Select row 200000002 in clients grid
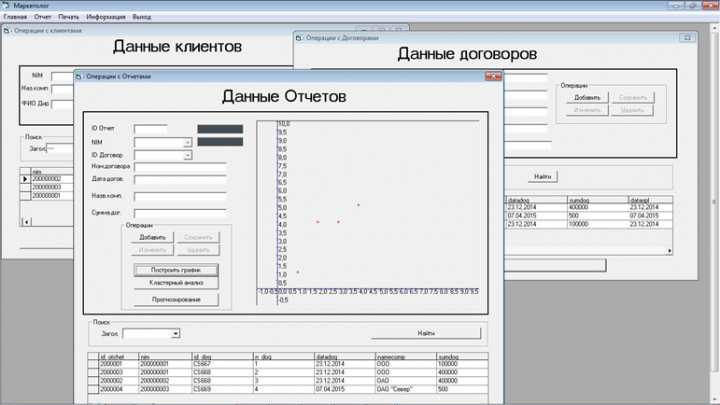The height and width of the screenshot is (405, 720). pyautogui.click(x=46, y=179)
